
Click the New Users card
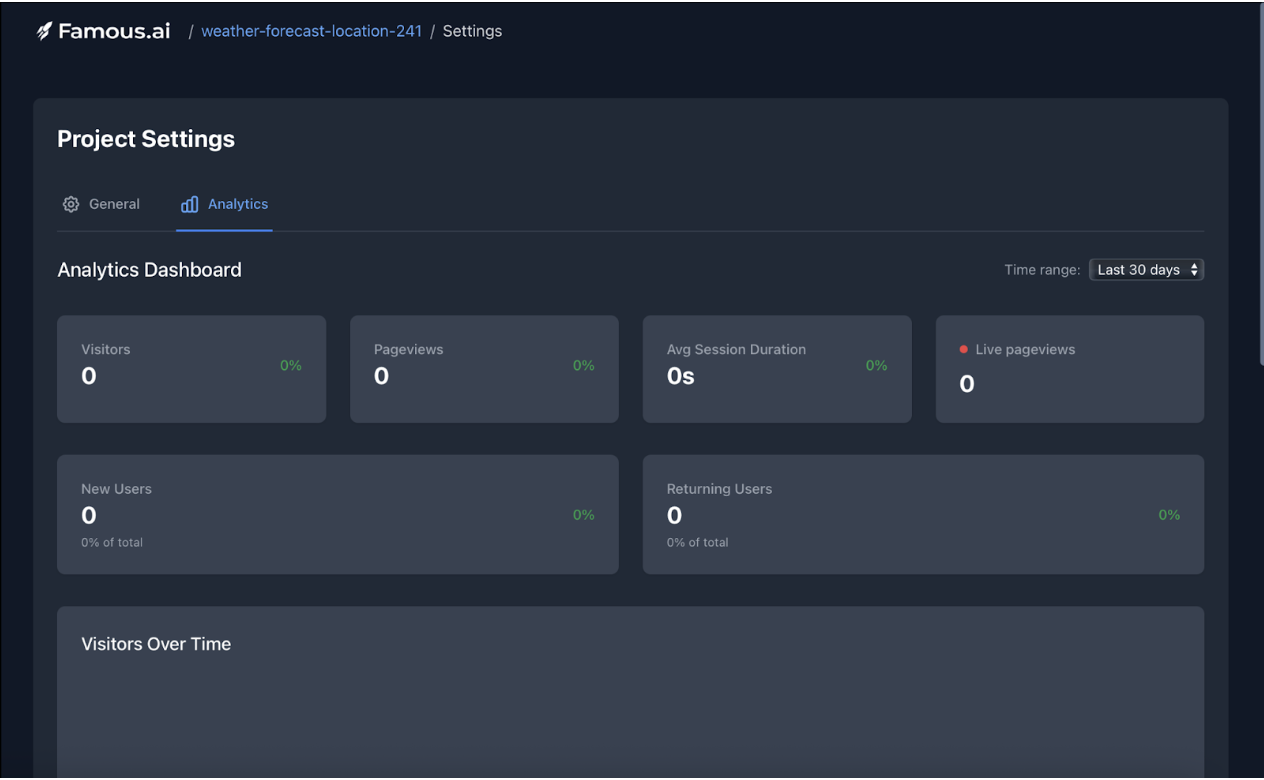pyautogui.click(x=337, y=514)
